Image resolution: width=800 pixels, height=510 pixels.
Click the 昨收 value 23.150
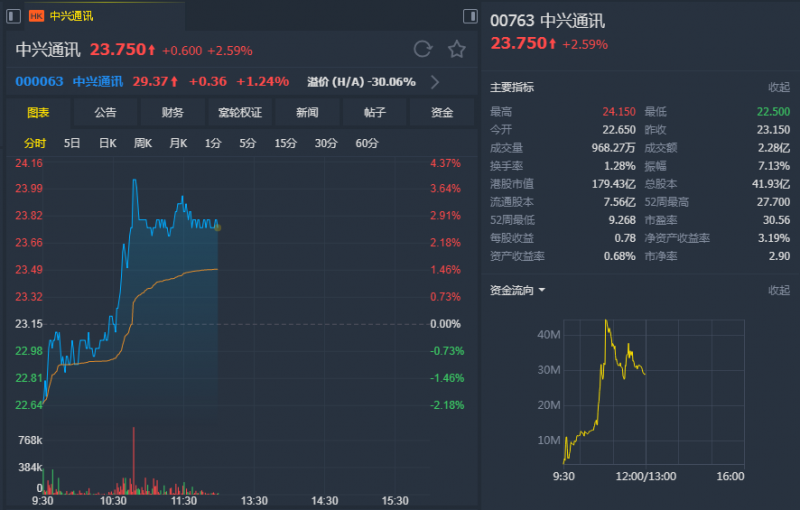773,130
